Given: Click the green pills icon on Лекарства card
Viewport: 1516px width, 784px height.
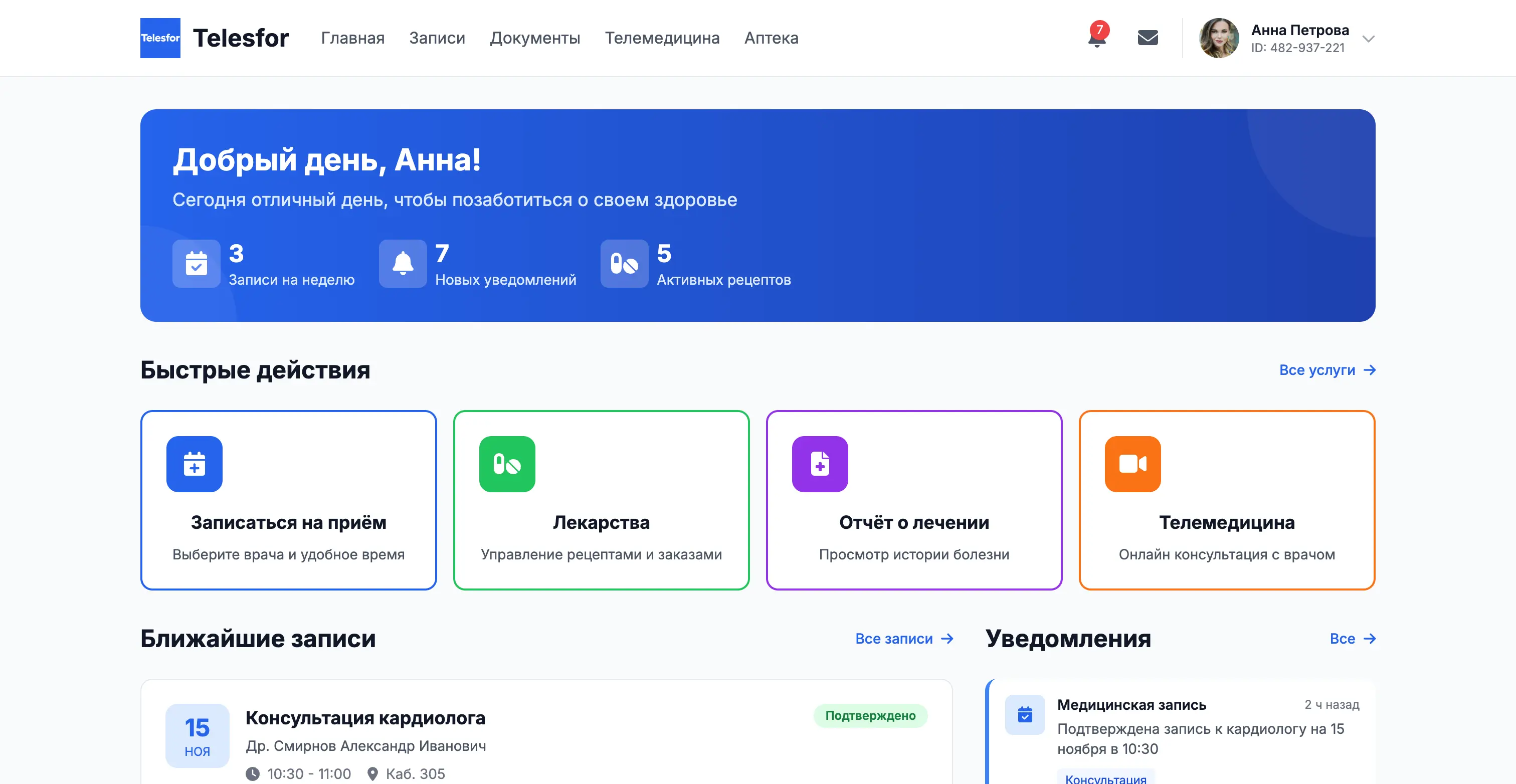Looking at the screenshot, I should 507,464.
